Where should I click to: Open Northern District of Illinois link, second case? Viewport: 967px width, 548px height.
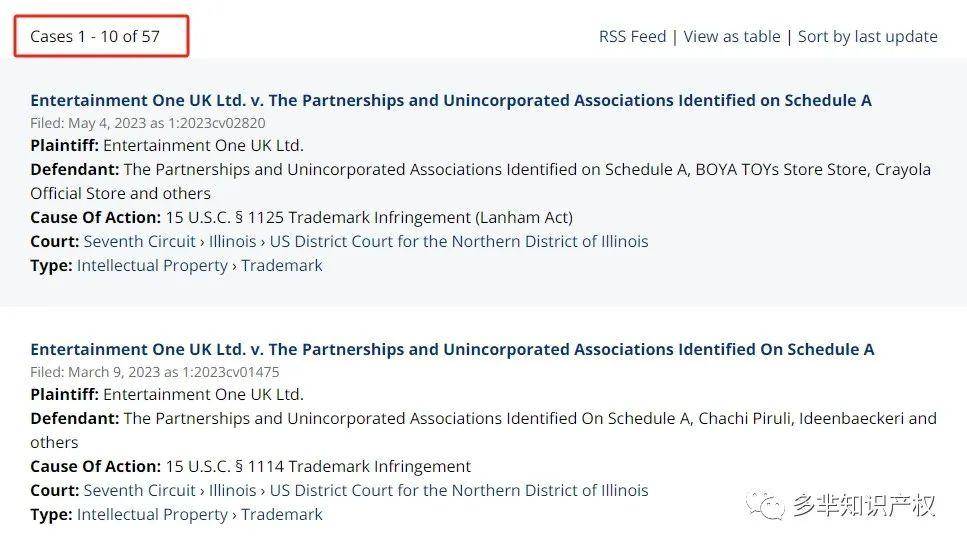pyautogui.click(x=459, y=490)
